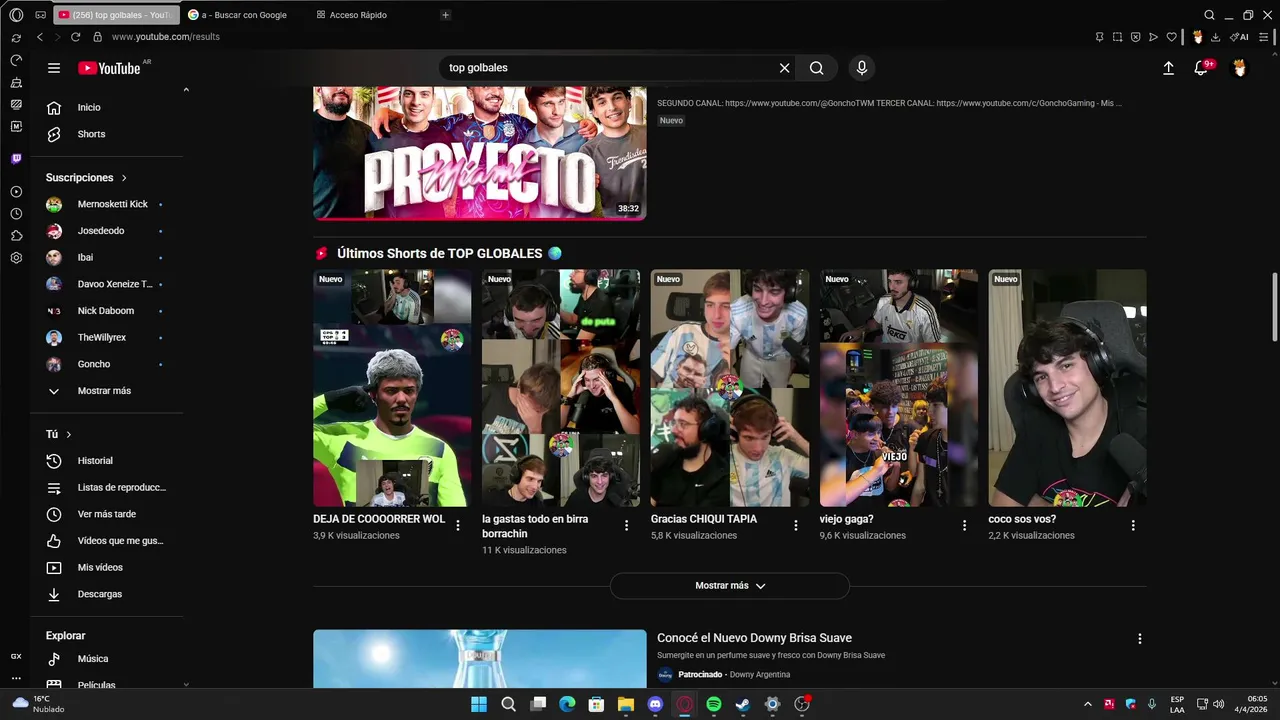Open PROYECTO video thumbnail

pos(480,153)
